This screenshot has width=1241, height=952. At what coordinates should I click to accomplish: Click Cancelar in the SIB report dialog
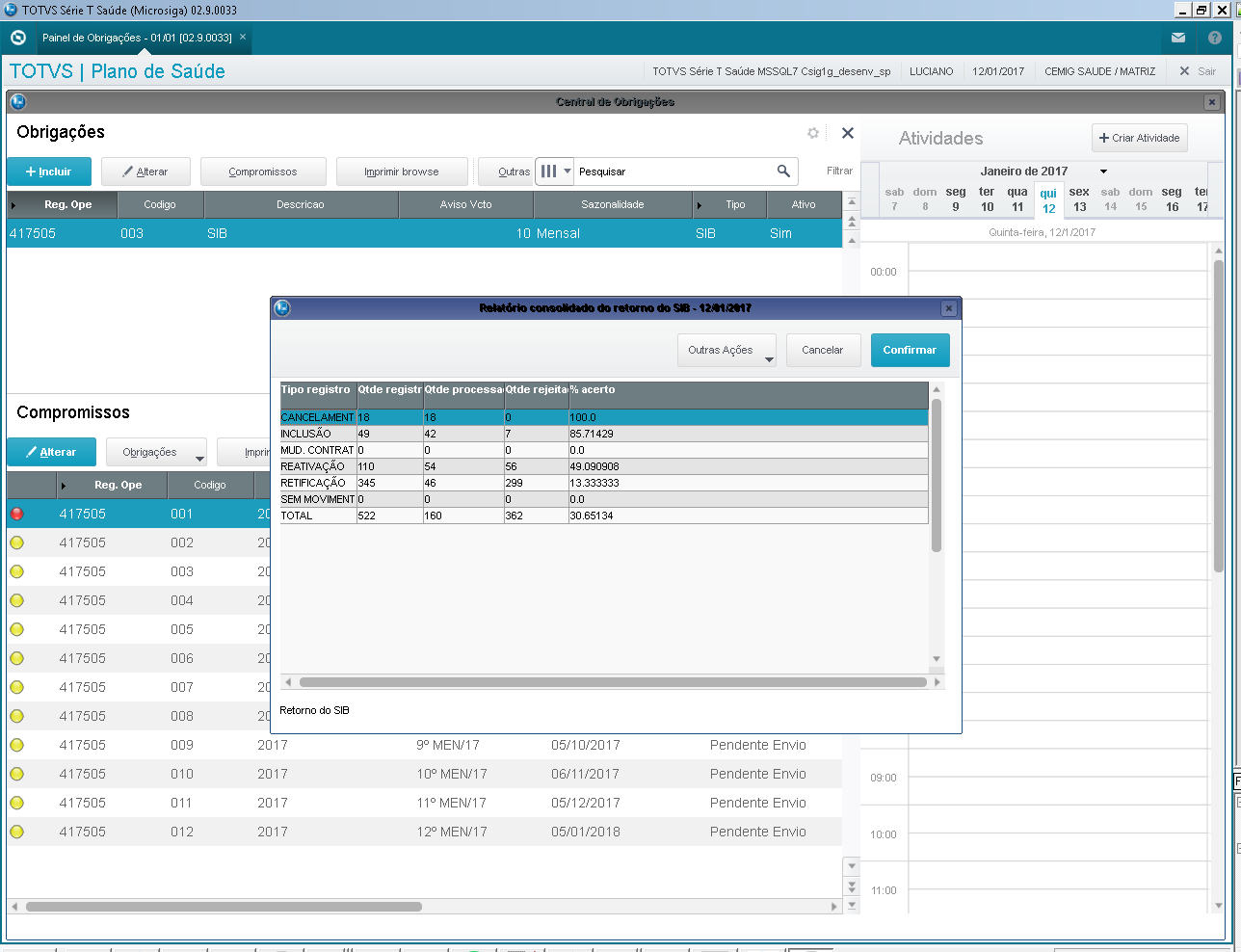pyautogui.click(x=823, y=350)
